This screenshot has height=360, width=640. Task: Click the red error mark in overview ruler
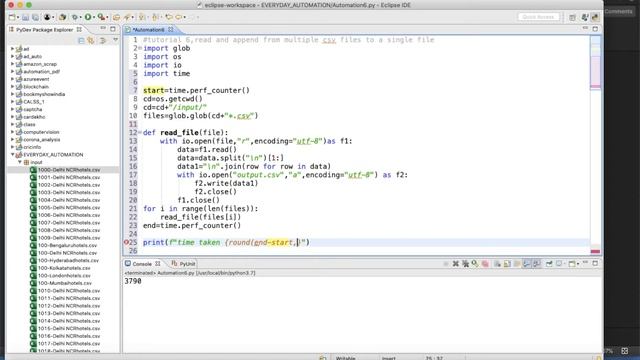596,251
